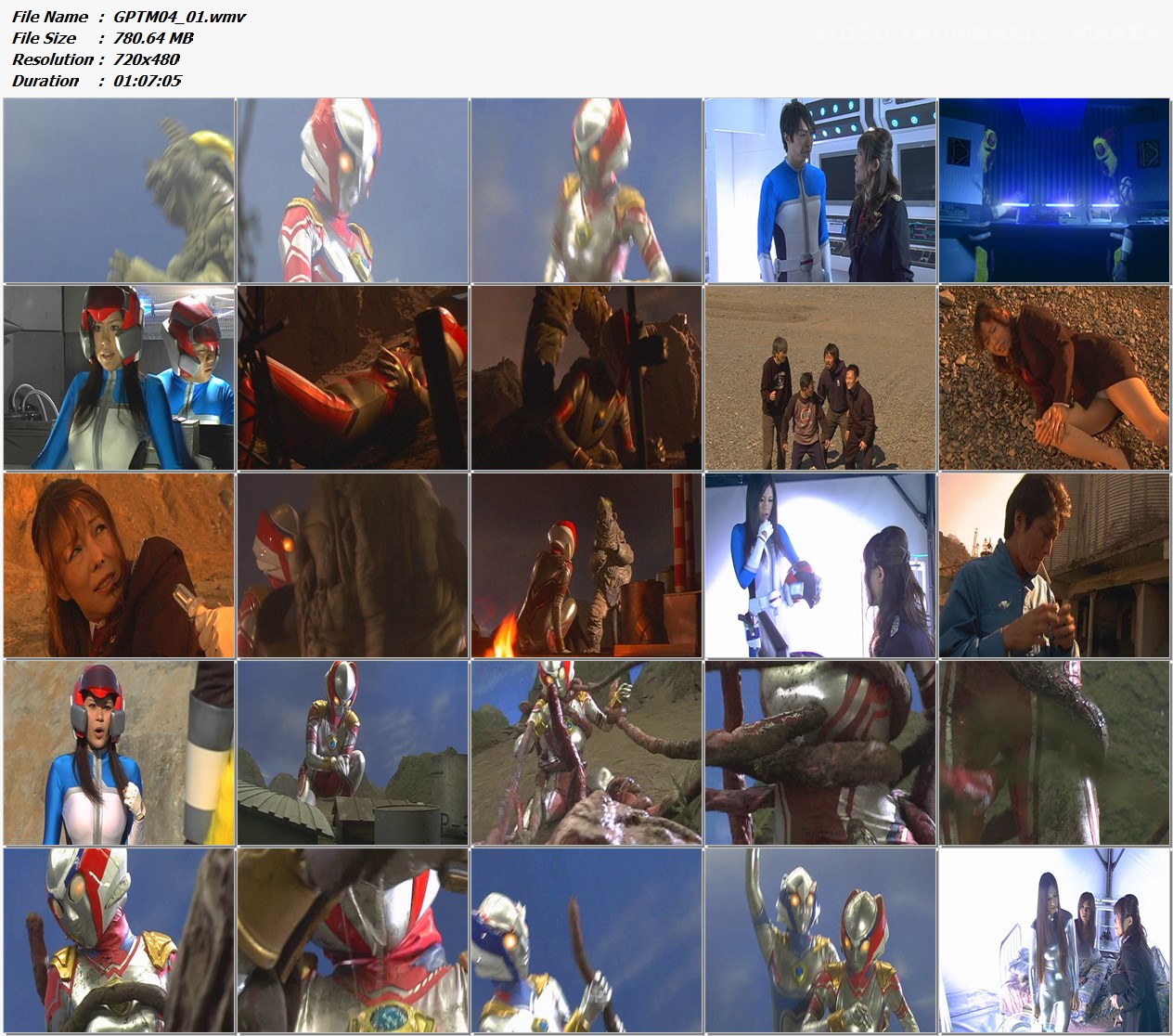Click the file size value 780.64 MB
Screen dimensions: 1173x1036
point(153,38)
